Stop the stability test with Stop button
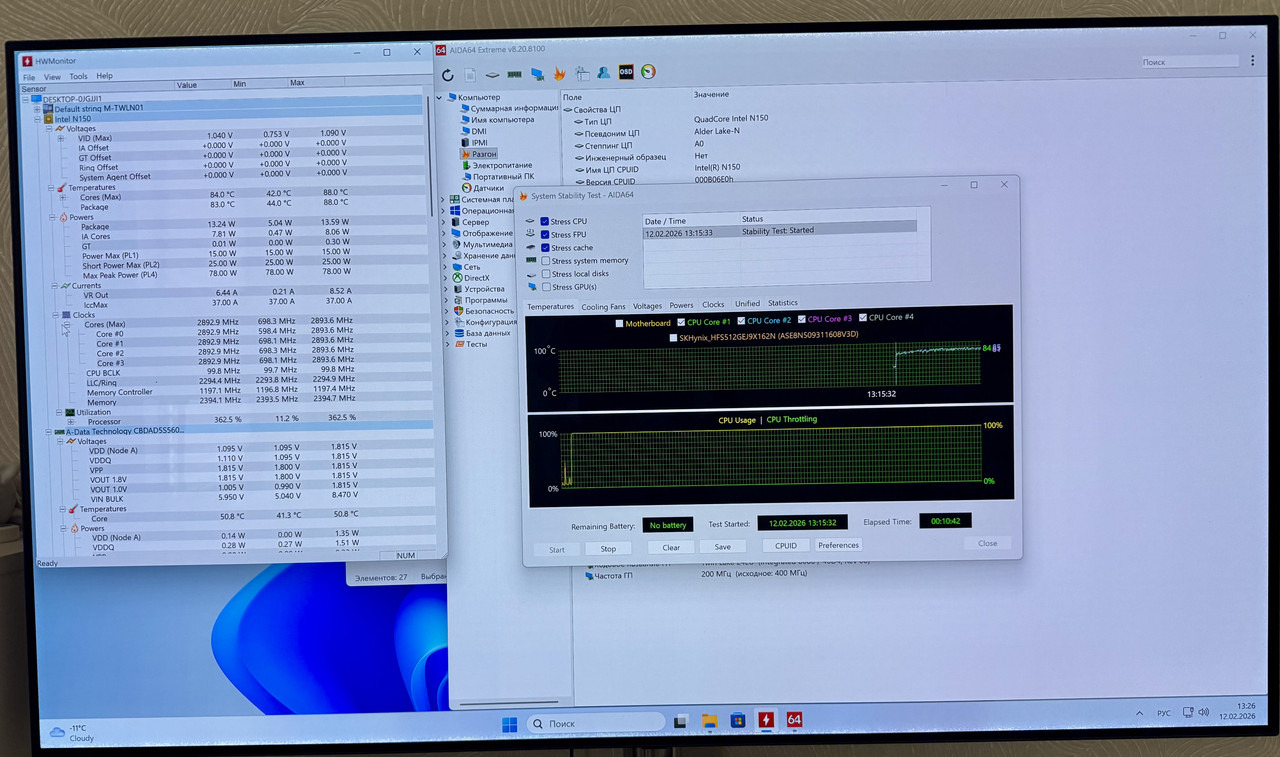This screenshot has height=757, width=1280. 608,549
